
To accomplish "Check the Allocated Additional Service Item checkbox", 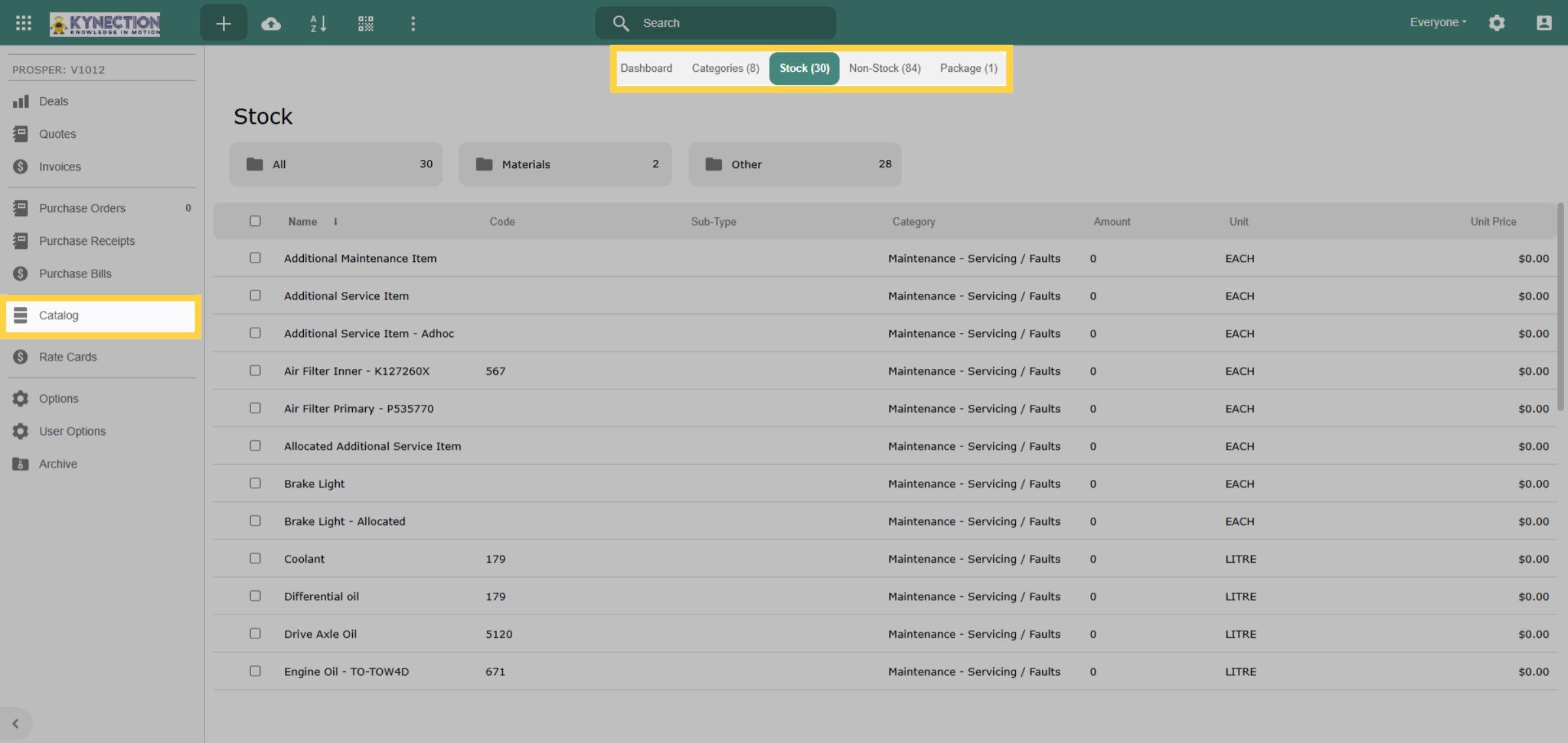I will 255,445.
